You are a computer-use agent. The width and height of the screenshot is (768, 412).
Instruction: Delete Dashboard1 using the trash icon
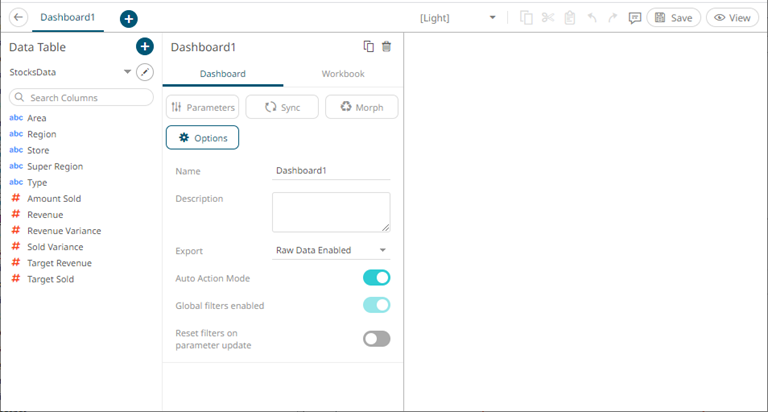pos(387,47)
